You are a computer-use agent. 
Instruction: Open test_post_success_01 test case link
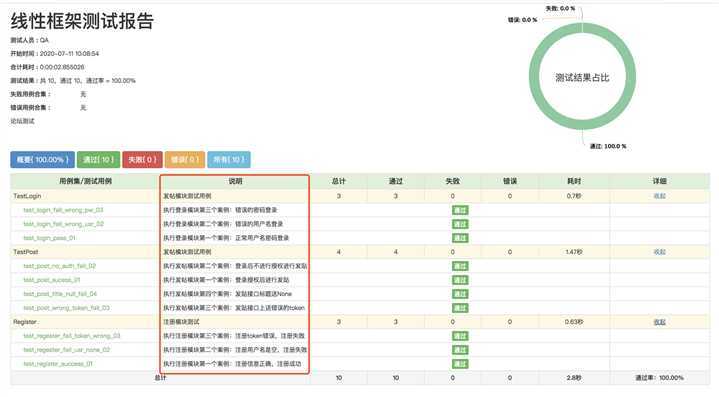tap(52, 280)
